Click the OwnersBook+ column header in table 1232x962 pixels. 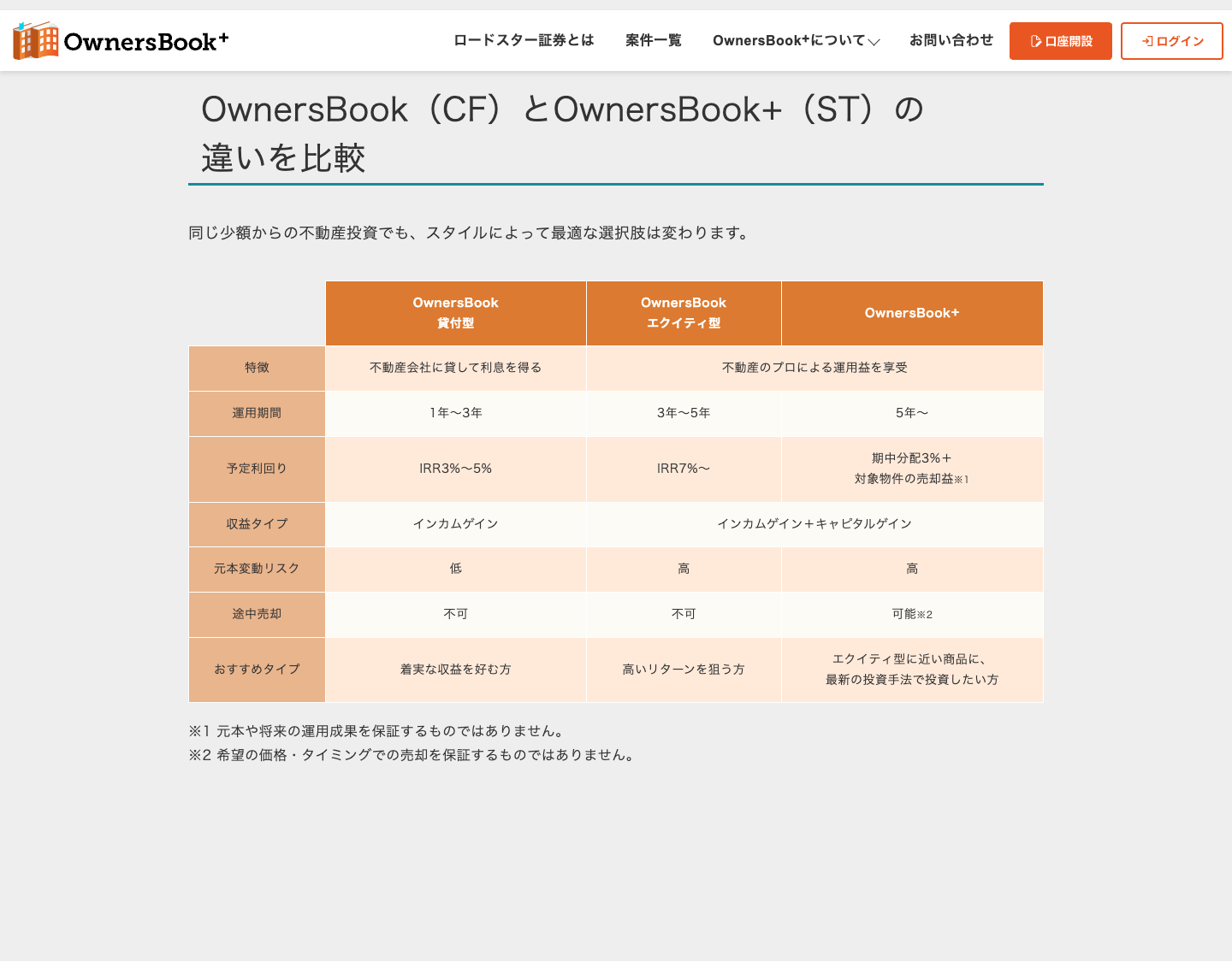coord(912,313)
